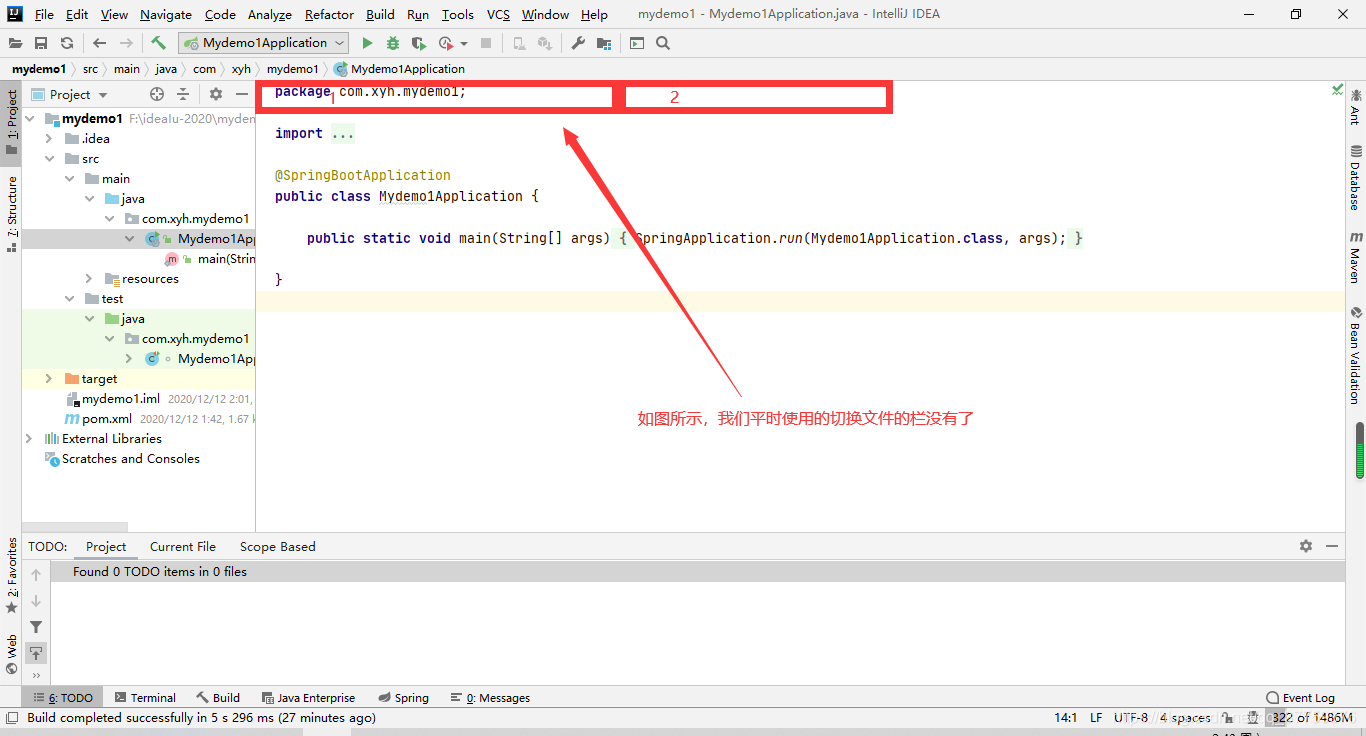Expand the folded import statement
1366x736 pixels.
343,133
